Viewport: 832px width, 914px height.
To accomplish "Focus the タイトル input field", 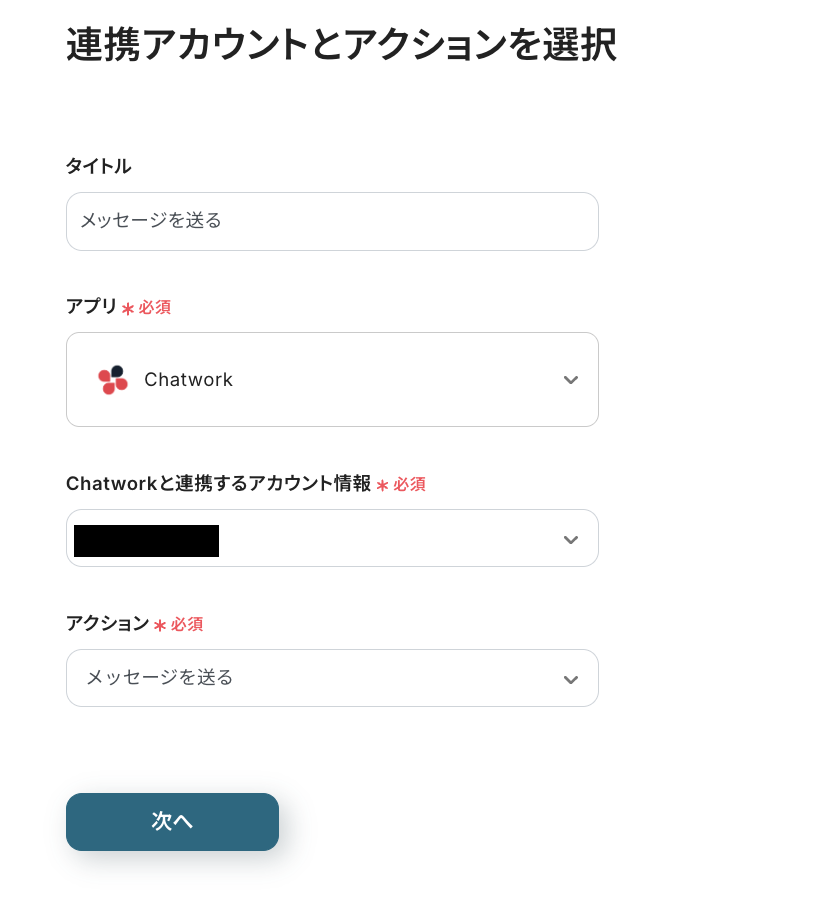I will click(332, 221).
